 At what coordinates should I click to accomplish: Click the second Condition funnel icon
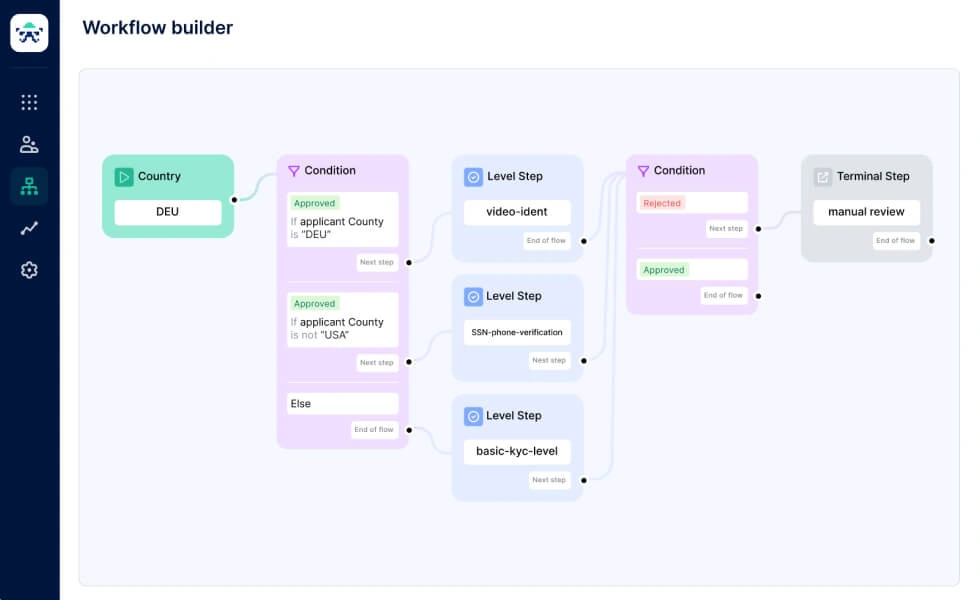tap(643, 171)
